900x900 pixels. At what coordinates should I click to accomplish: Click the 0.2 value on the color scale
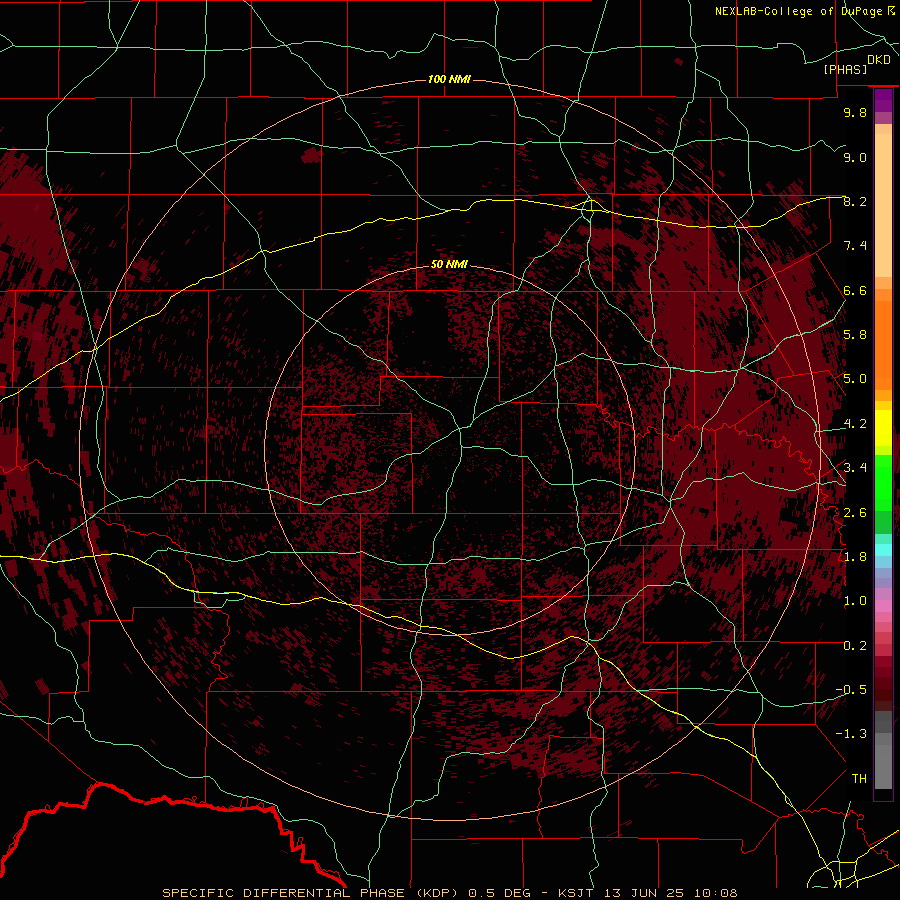point(855,646)
